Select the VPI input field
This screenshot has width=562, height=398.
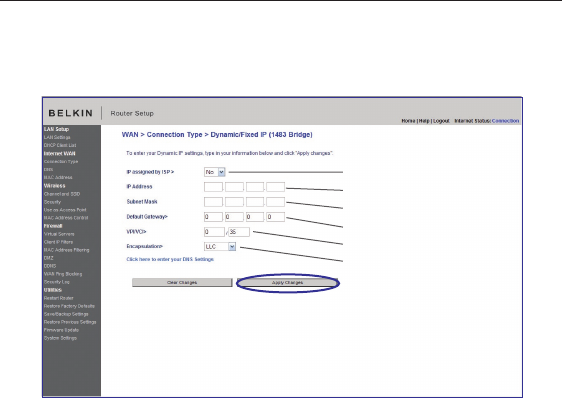click(x=214, y=232)
